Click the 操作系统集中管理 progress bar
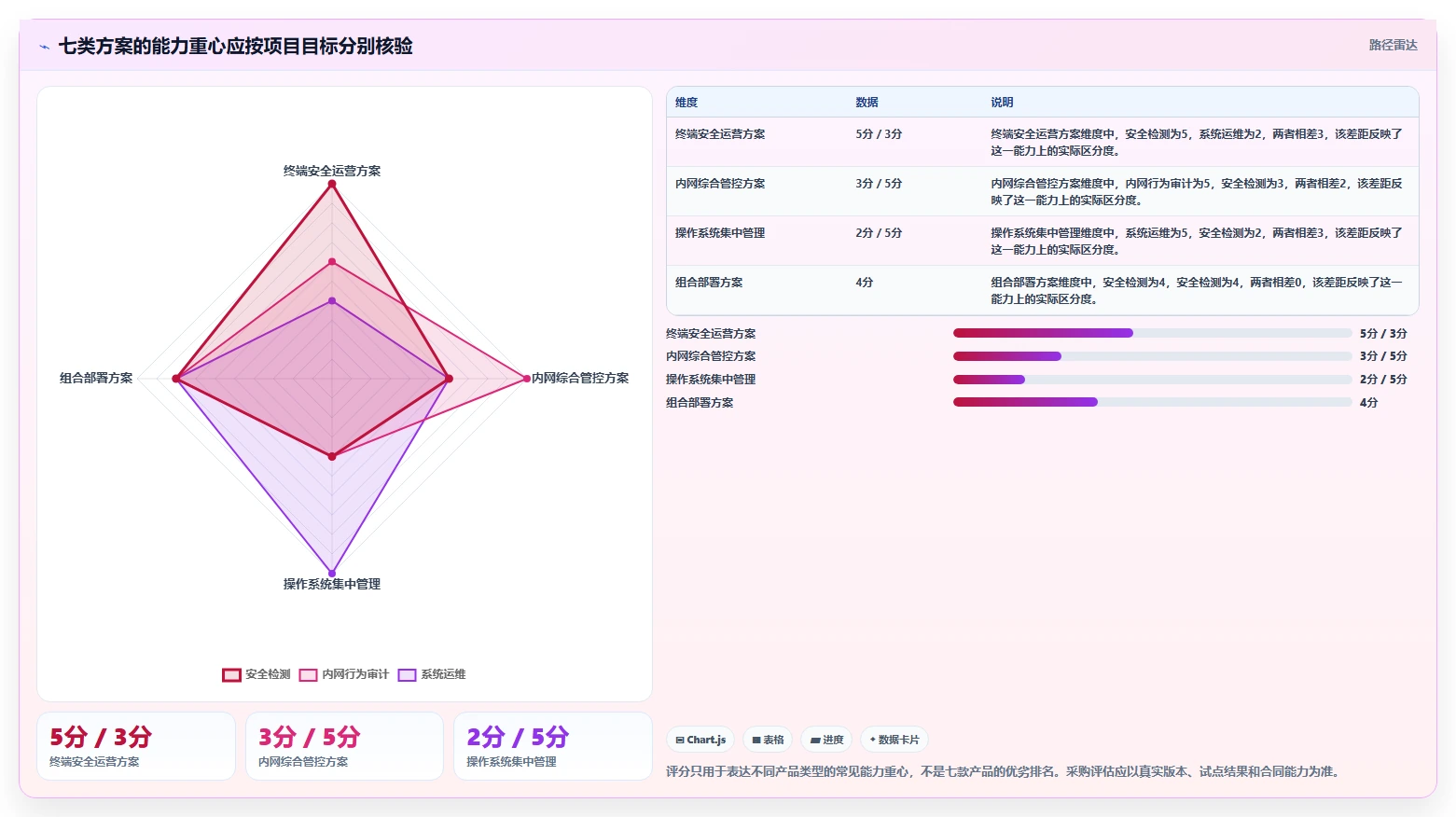The height and width of the screenshot is (817, 1456). 1152,380
